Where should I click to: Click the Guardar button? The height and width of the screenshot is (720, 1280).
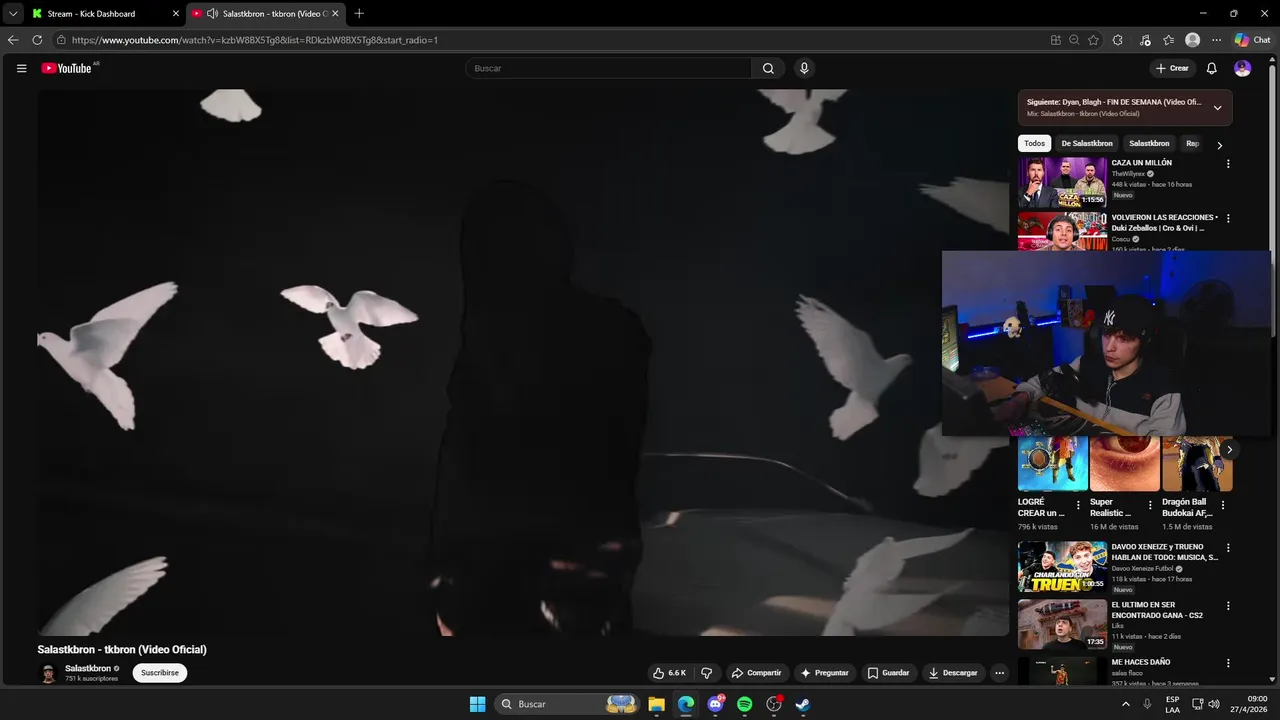(888, 673)
